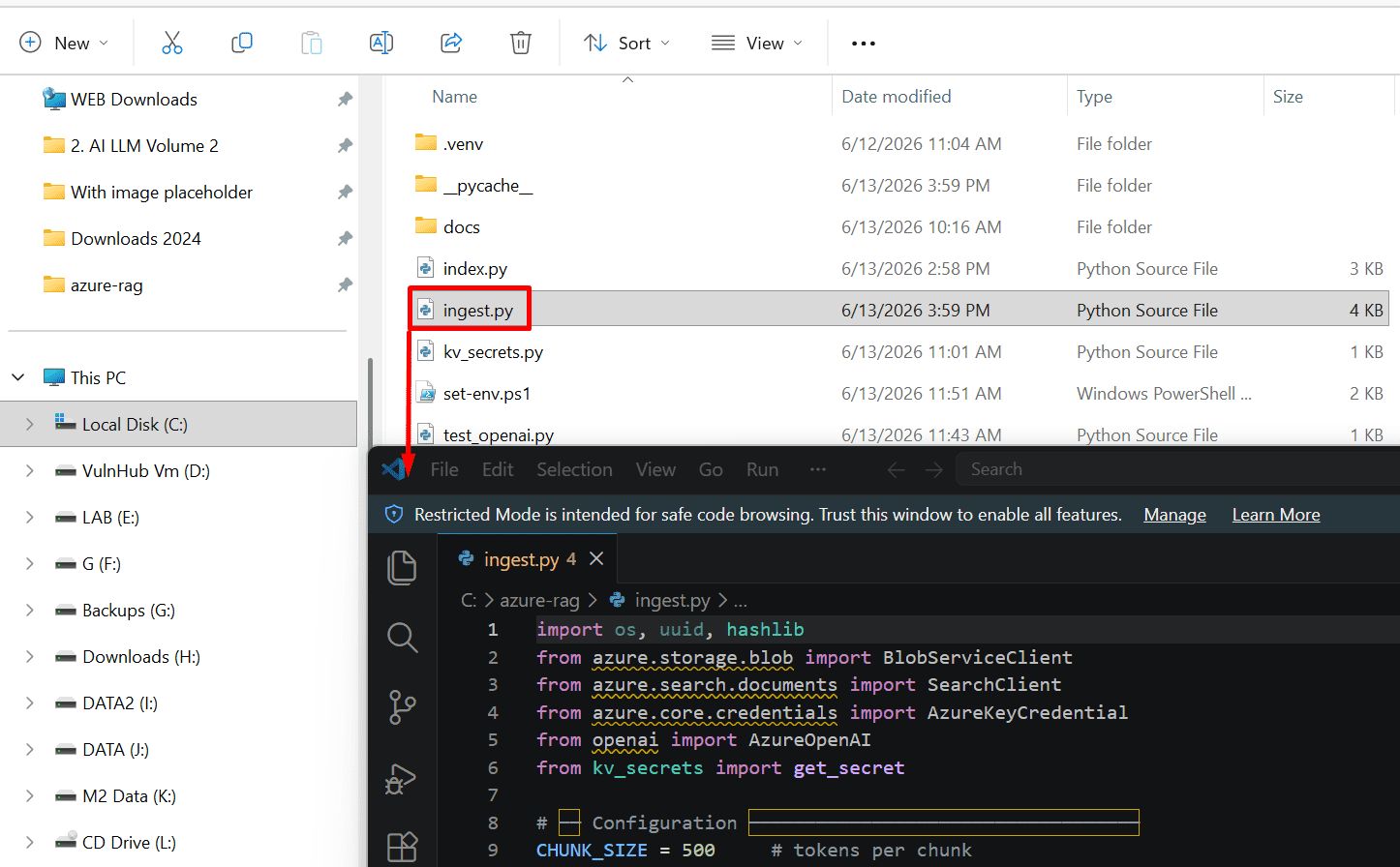This screenshot has height=867, width=1400.
Task: Click VS Code back navigation arrow
Action: tap(897, 470)
